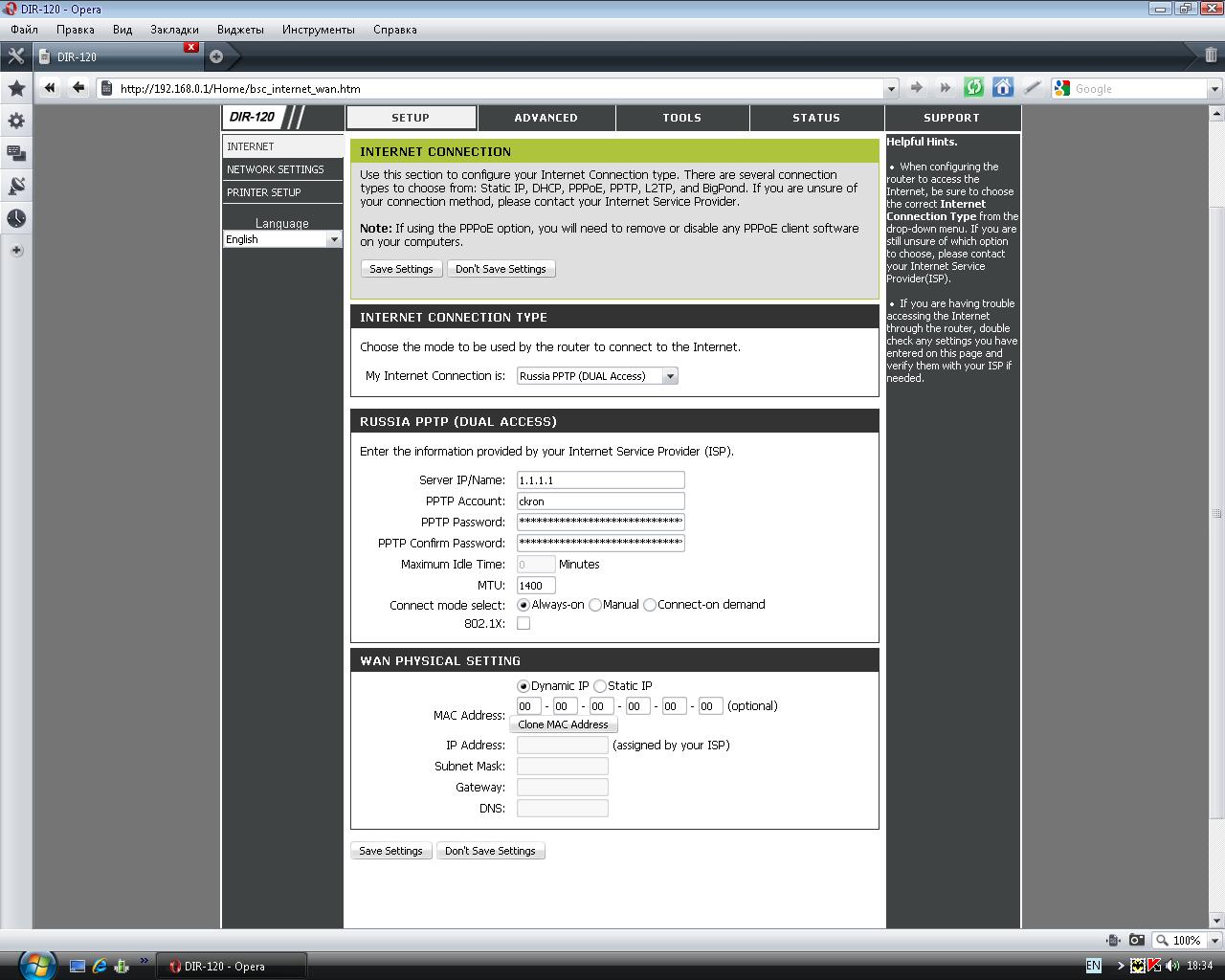Image resolution: width=1225 pixels, height=980 pixels.
Task: Open the Закладки menu
Action: tap(174, 30)
